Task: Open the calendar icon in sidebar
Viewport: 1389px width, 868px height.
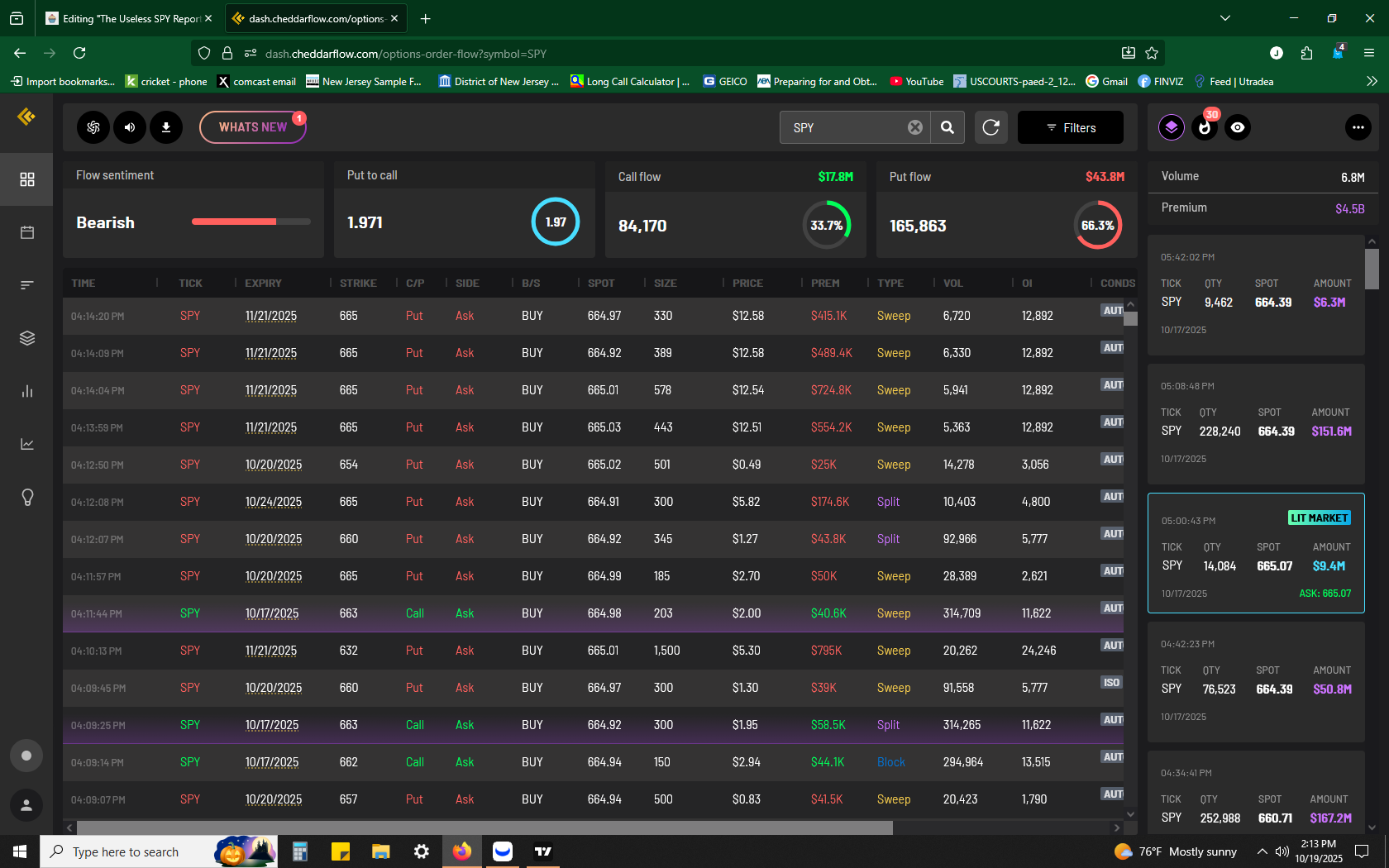Action: point(27,232)
